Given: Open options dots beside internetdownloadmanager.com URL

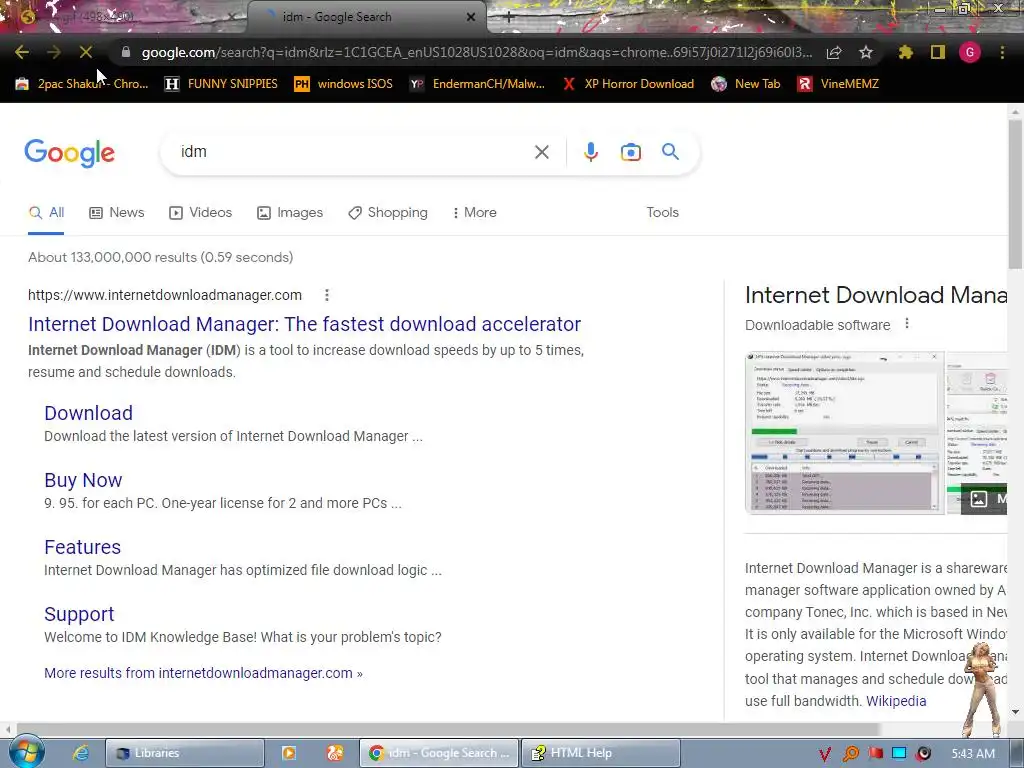Looking at the screenshot, I should pyautogui.click(x=327, y=295).
